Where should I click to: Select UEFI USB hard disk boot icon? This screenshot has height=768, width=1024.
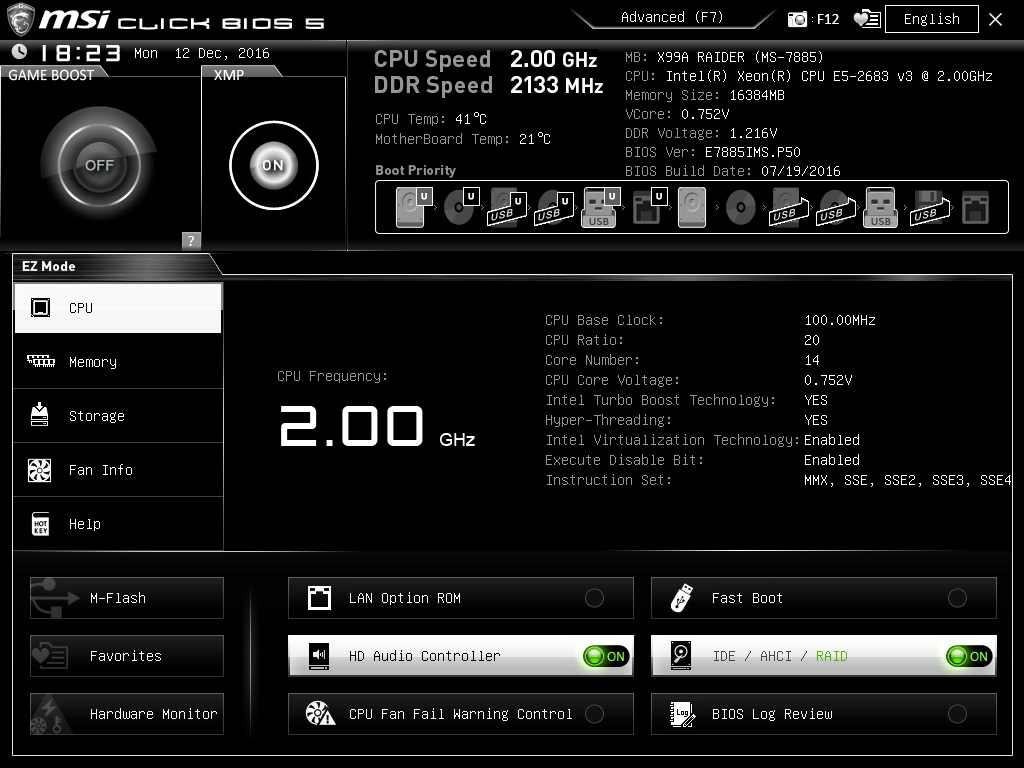507,208
